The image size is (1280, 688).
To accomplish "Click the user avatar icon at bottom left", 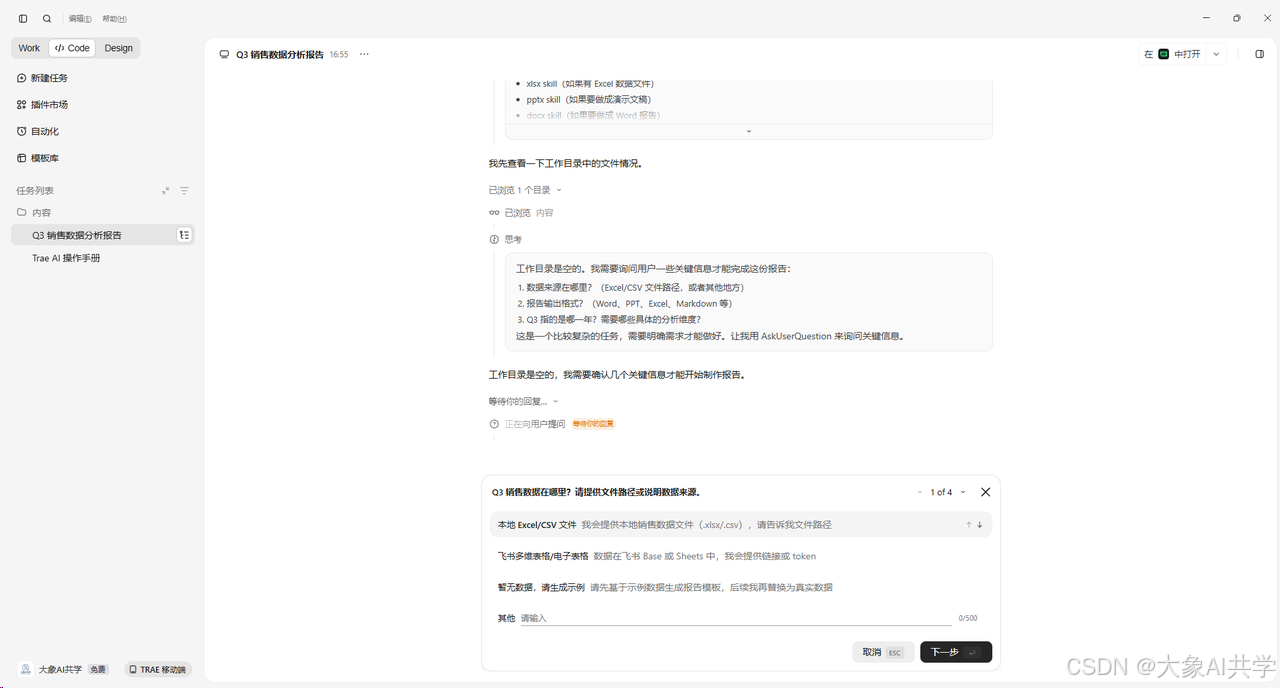I will coord(26,670).
